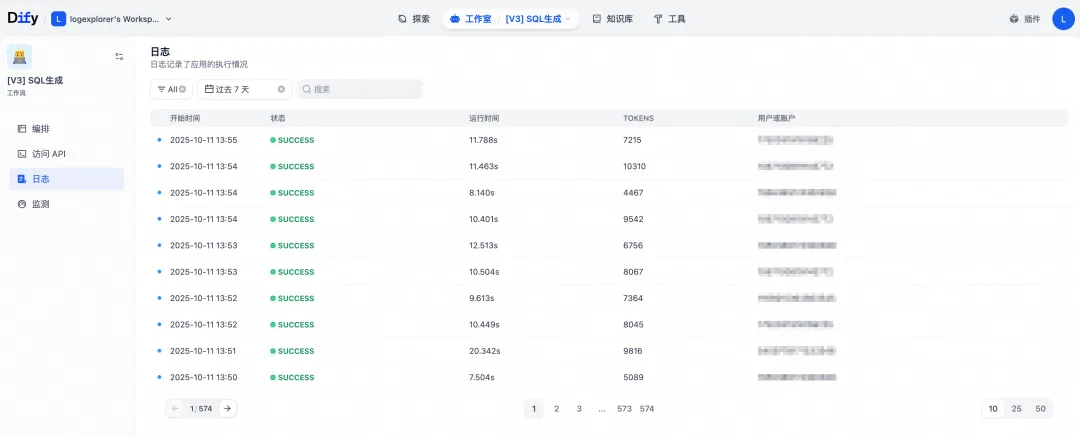Open the user avatar menu

pos(1062,18)
